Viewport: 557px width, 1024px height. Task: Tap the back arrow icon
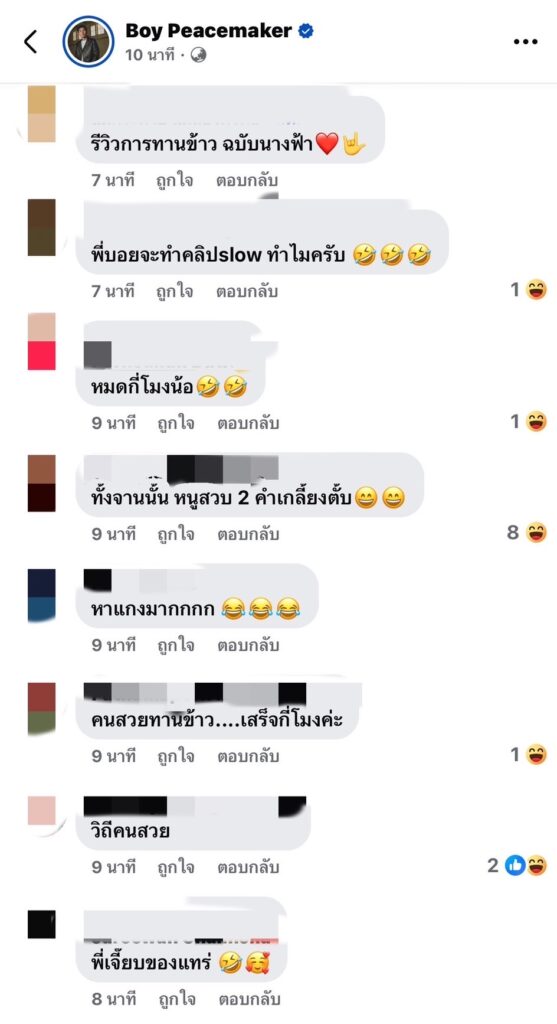[30, 41]
